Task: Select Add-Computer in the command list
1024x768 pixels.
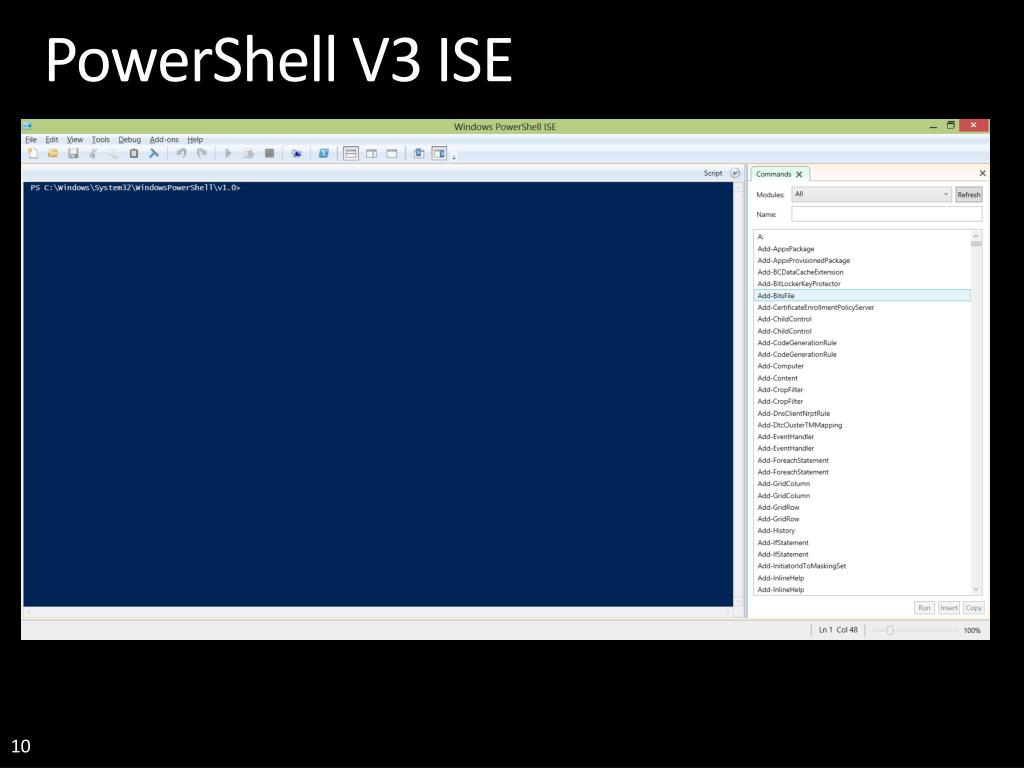Action: click(x=862, y=366)
